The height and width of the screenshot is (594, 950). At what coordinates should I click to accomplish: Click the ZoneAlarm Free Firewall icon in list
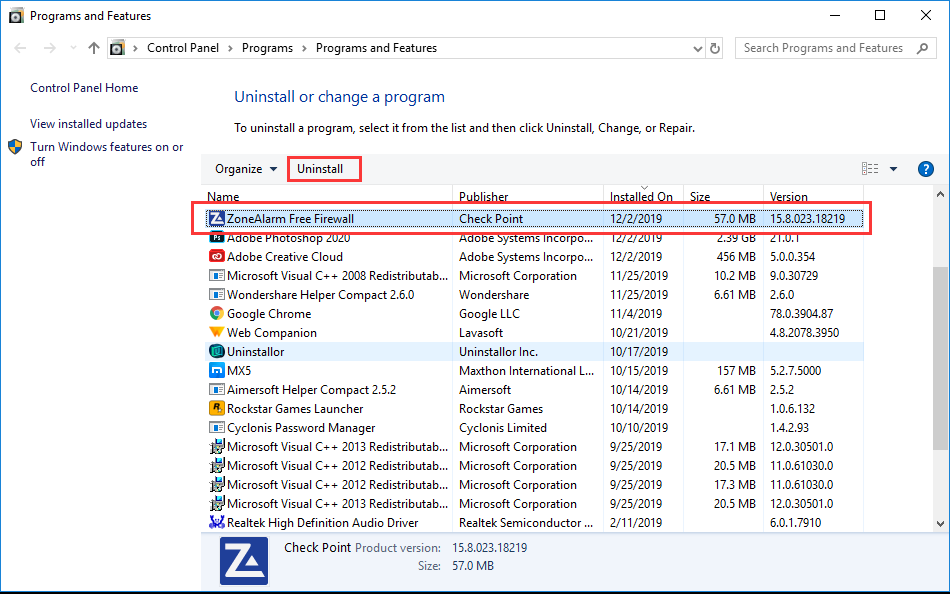(x=216, y=218)
